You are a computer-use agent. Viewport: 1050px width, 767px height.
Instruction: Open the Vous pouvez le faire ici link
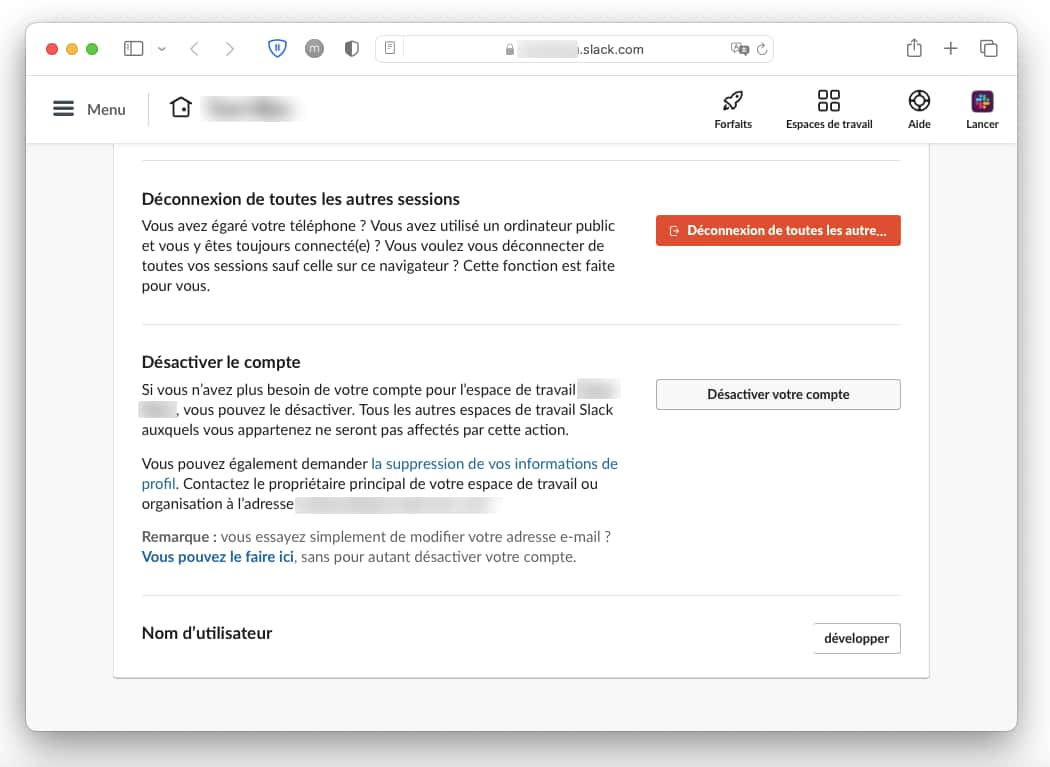218,557
